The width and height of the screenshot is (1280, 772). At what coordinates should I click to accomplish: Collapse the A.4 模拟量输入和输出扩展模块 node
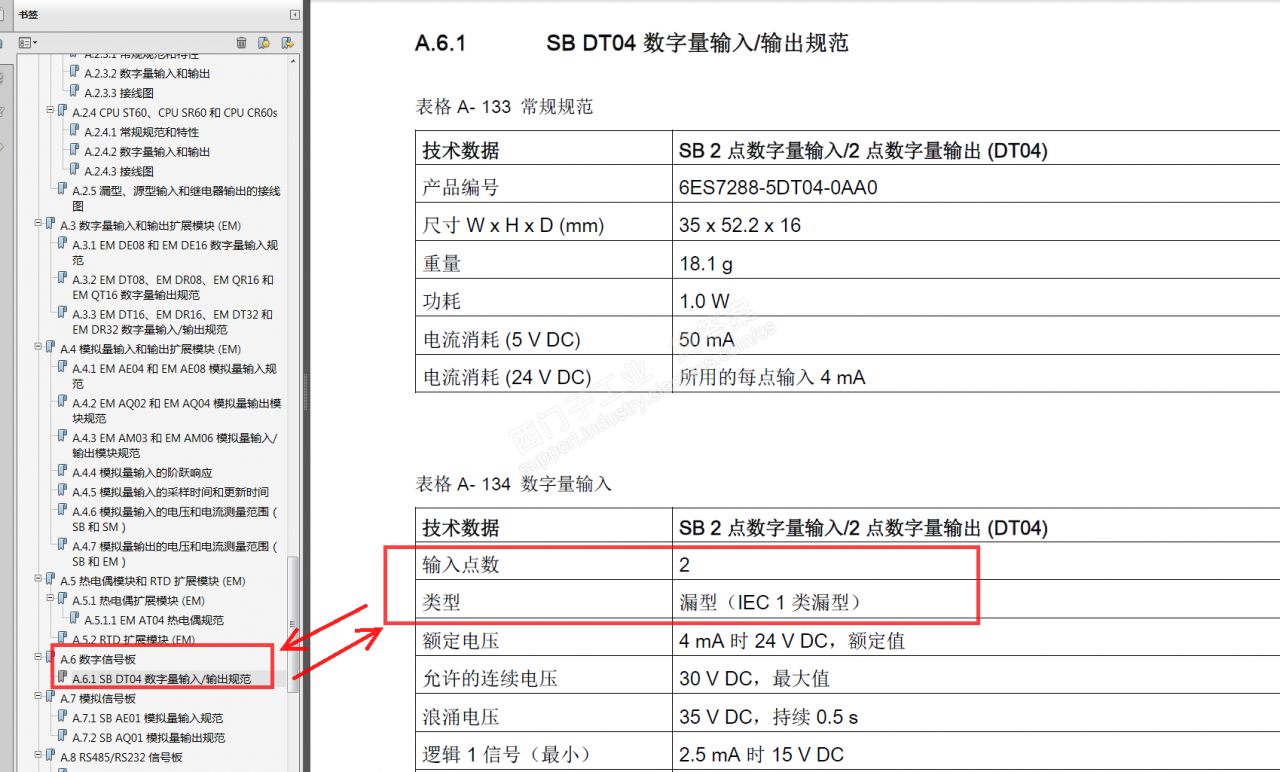pyautogui.click(x=38, y=347)
